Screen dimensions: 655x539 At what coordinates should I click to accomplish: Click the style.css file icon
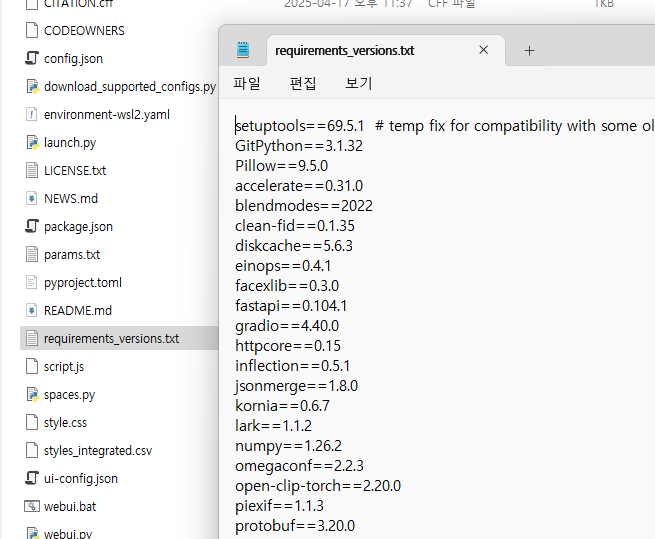pyautogui.click(x=32, y=422)
